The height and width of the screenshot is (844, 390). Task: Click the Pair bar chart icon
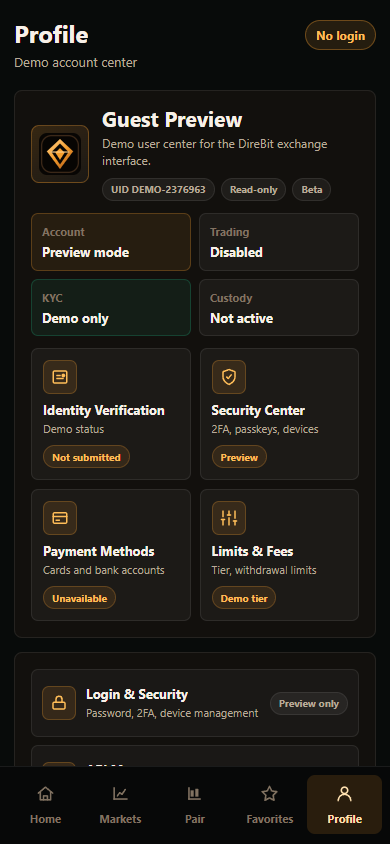point(194,793)
